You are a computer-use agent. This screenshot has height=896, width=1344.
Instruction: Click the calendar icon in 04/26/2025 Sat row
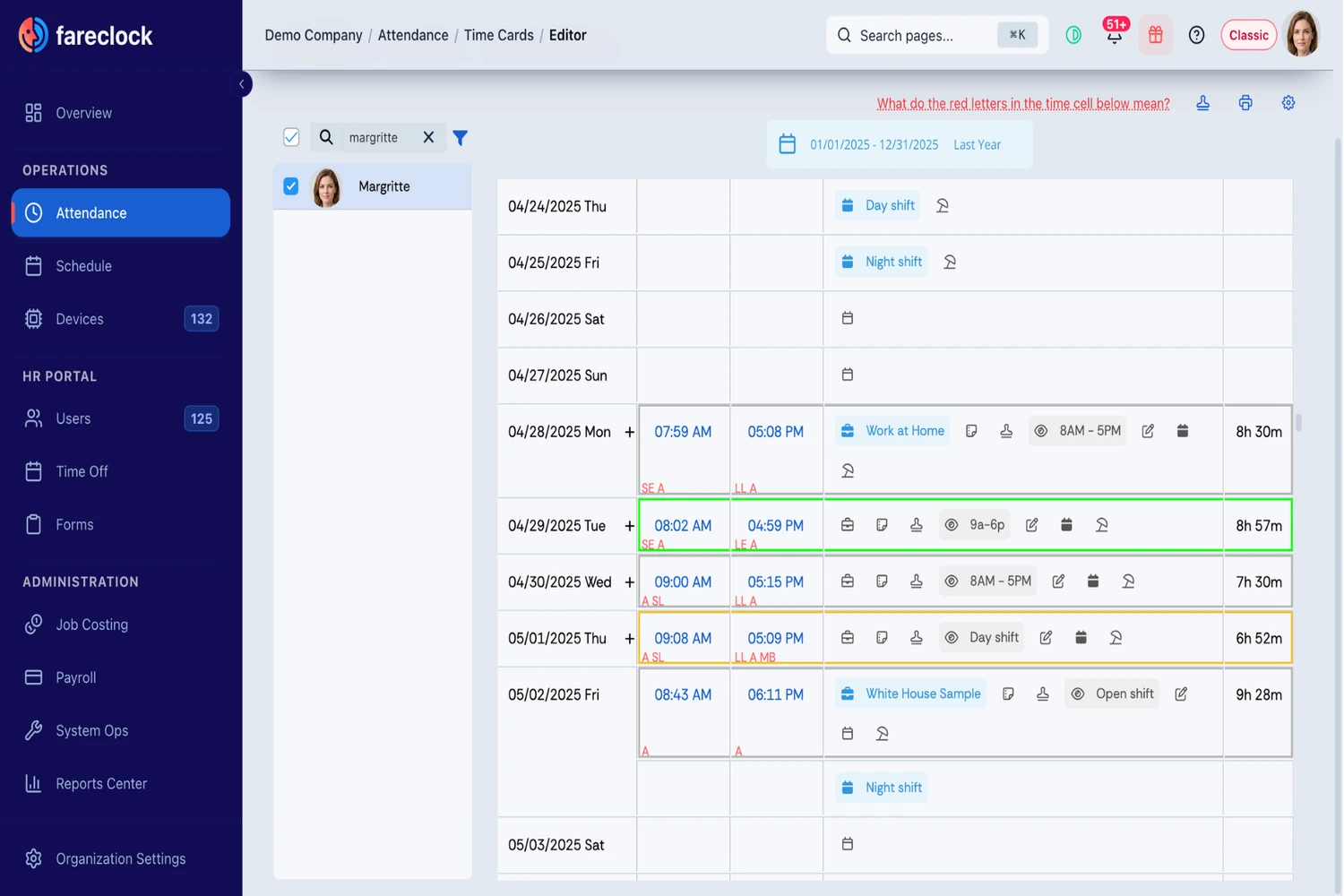(848, 318)
